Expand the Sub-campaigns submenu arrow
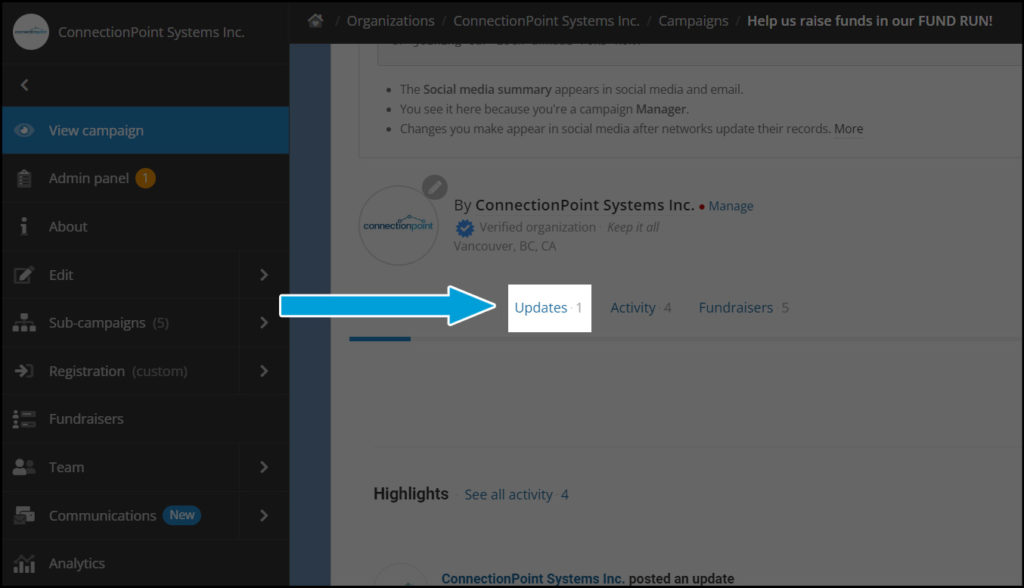The image size is (1024, 588). coord(264,323)
